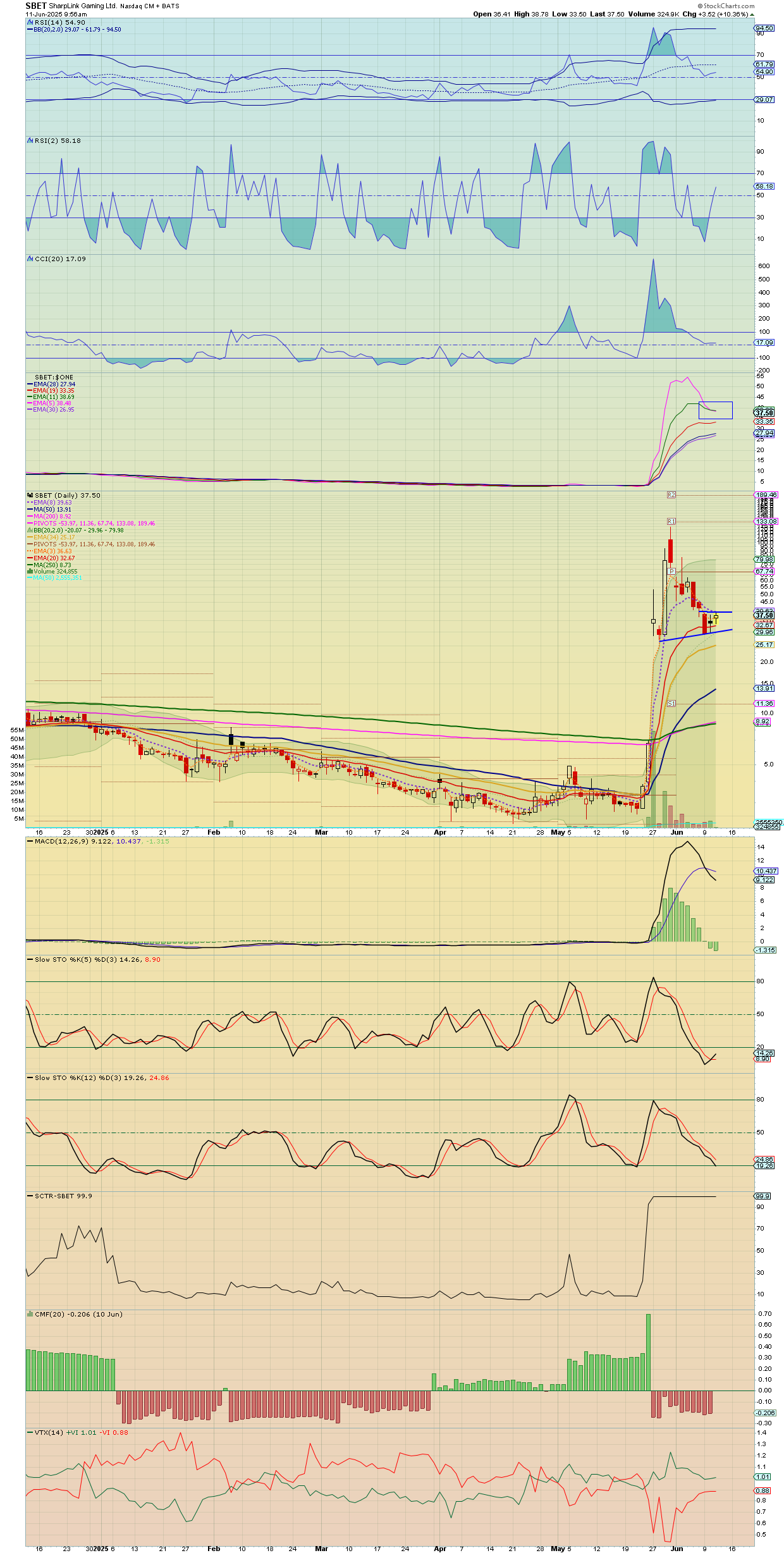The width and height of the screenshot is (784, 1553).
Task: Click the Volume 324.9K header value
Action: [x=654, y=14]
